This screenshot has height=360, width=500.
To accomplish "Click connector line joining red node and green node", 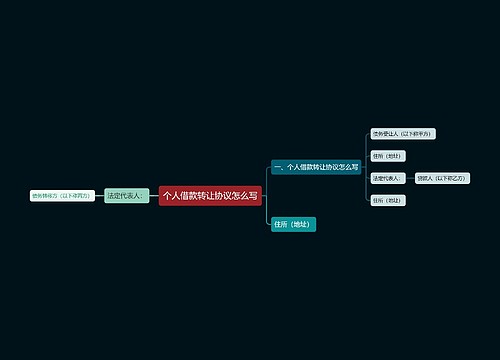I will pos(154,196).
